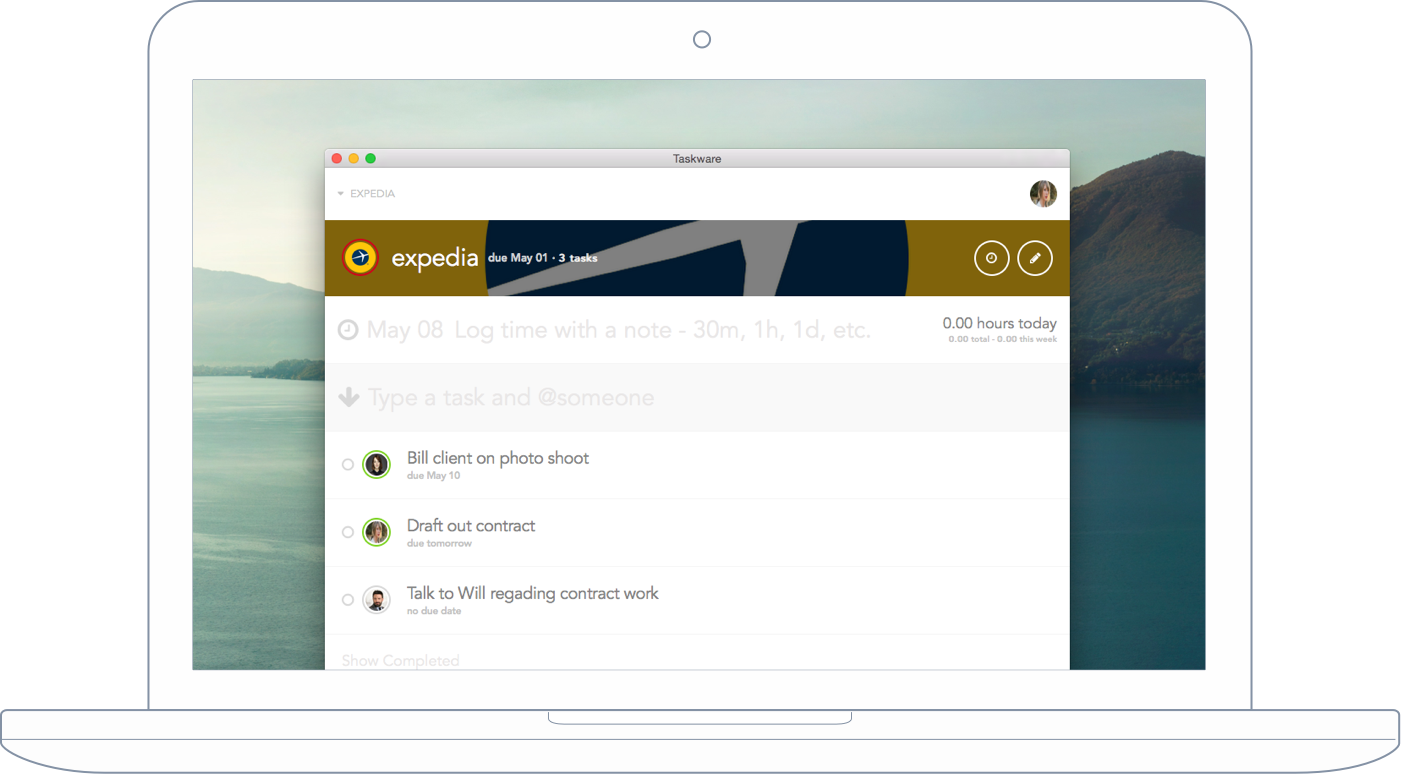Viewport: 1402px width, 776px height.
Task: Click the Taskware title bar label
Action: point(696,158)
